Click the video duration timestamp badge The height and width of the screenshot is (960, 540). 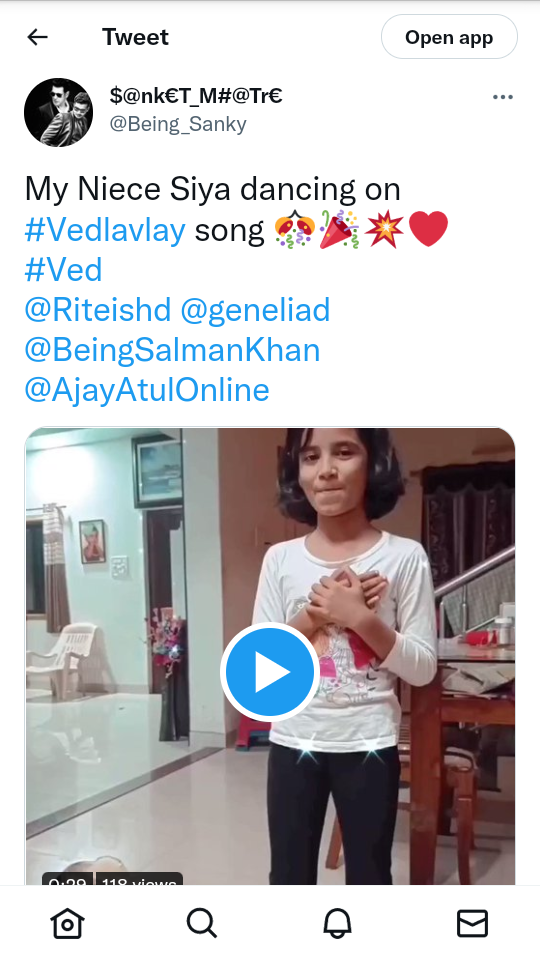point(67,879)
